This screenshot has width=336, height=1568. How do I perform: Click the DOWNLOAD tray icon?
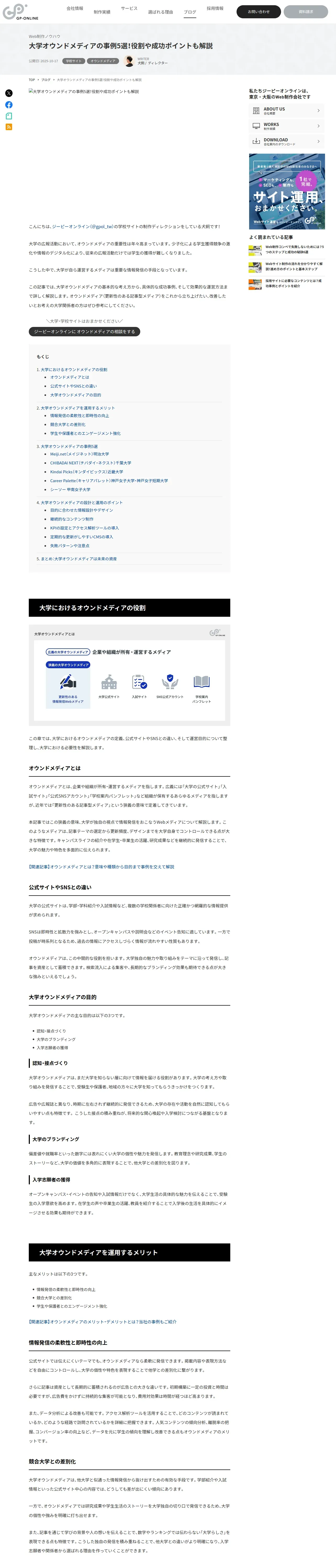(x=256, y=141)
